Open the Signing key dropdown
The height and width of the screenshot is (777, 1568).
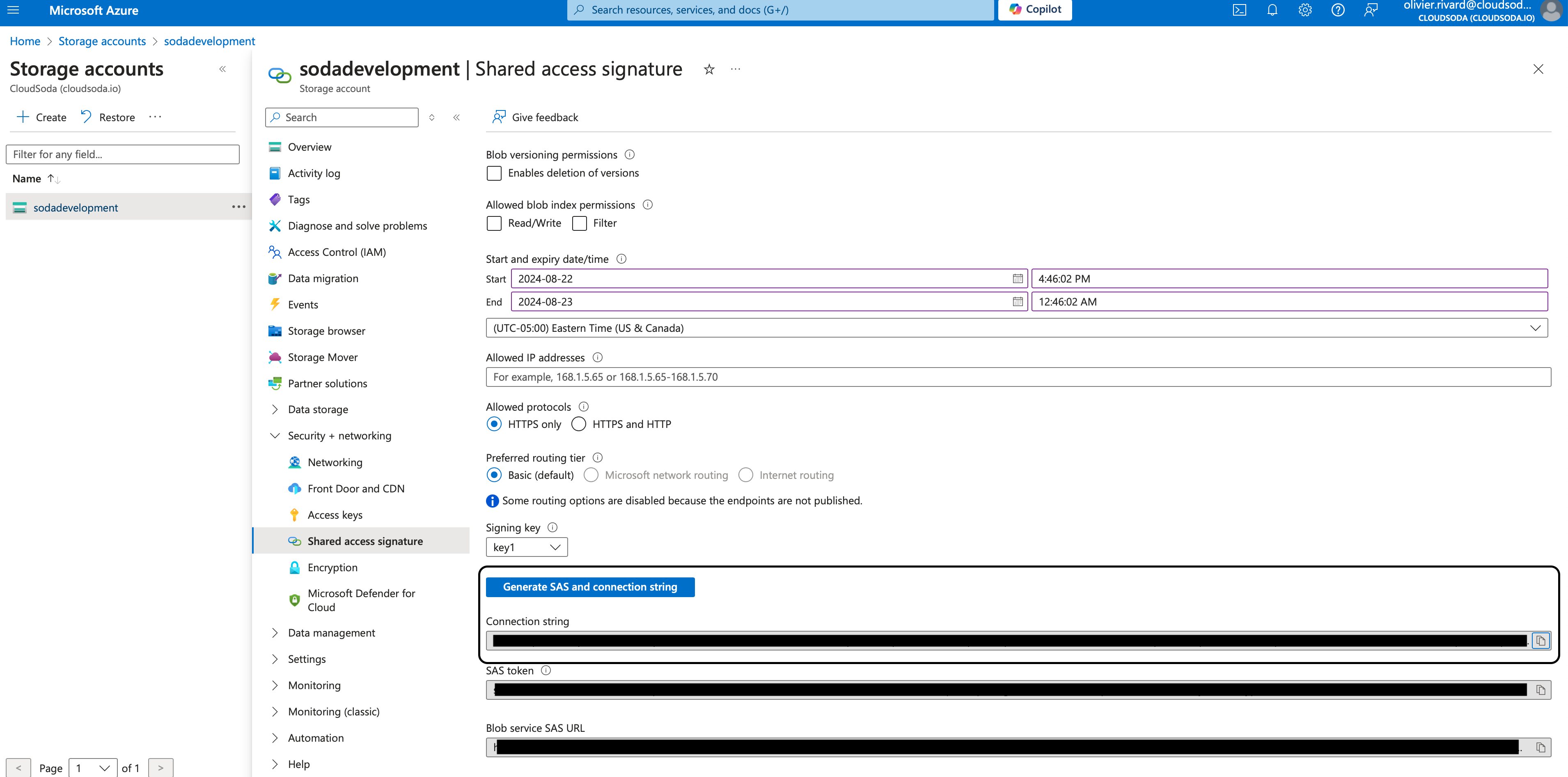(527, 547)
